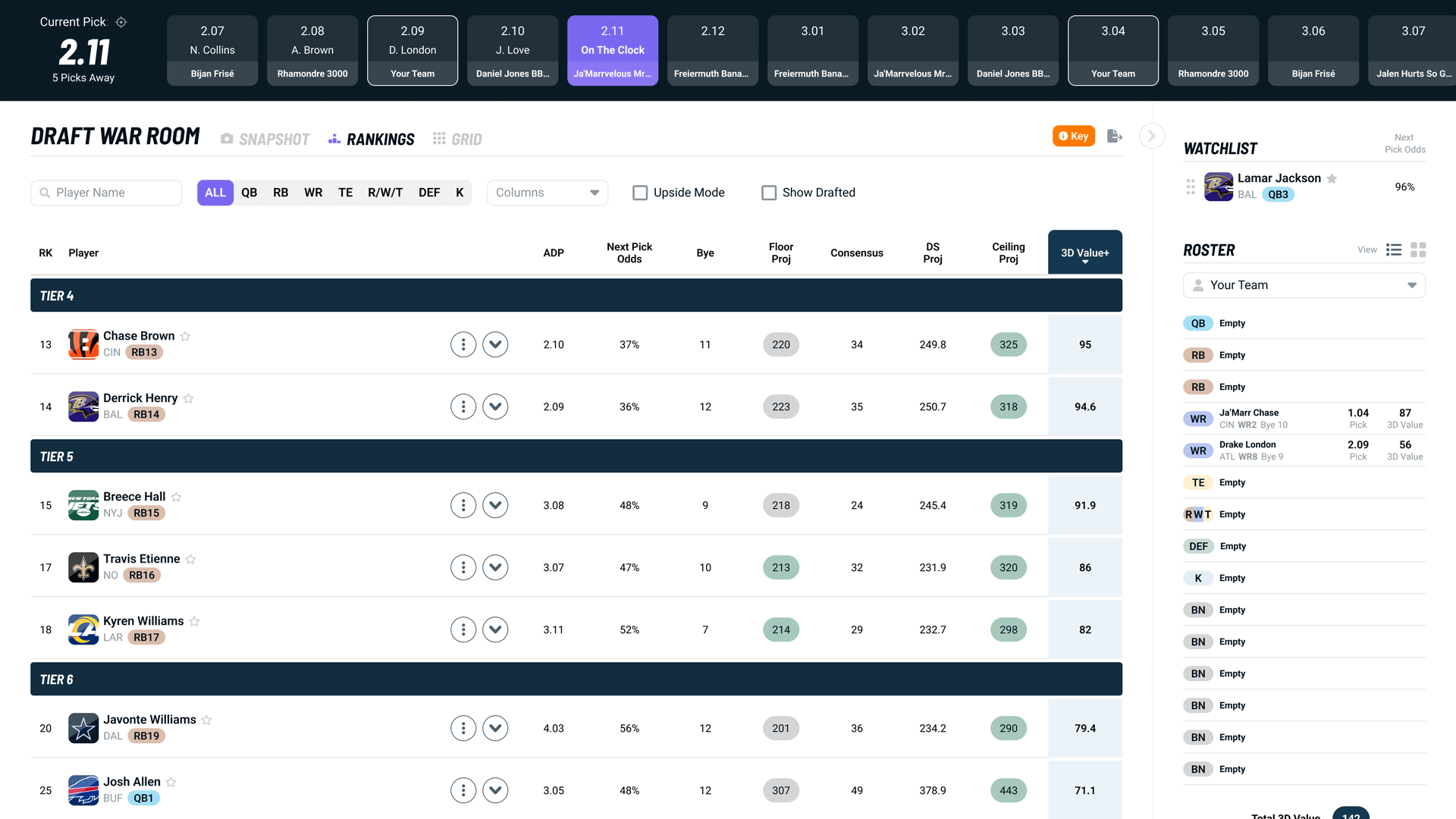Favorite Josh Allen with the star
This screenshot has width=1456, height=819.
point(171,782)
